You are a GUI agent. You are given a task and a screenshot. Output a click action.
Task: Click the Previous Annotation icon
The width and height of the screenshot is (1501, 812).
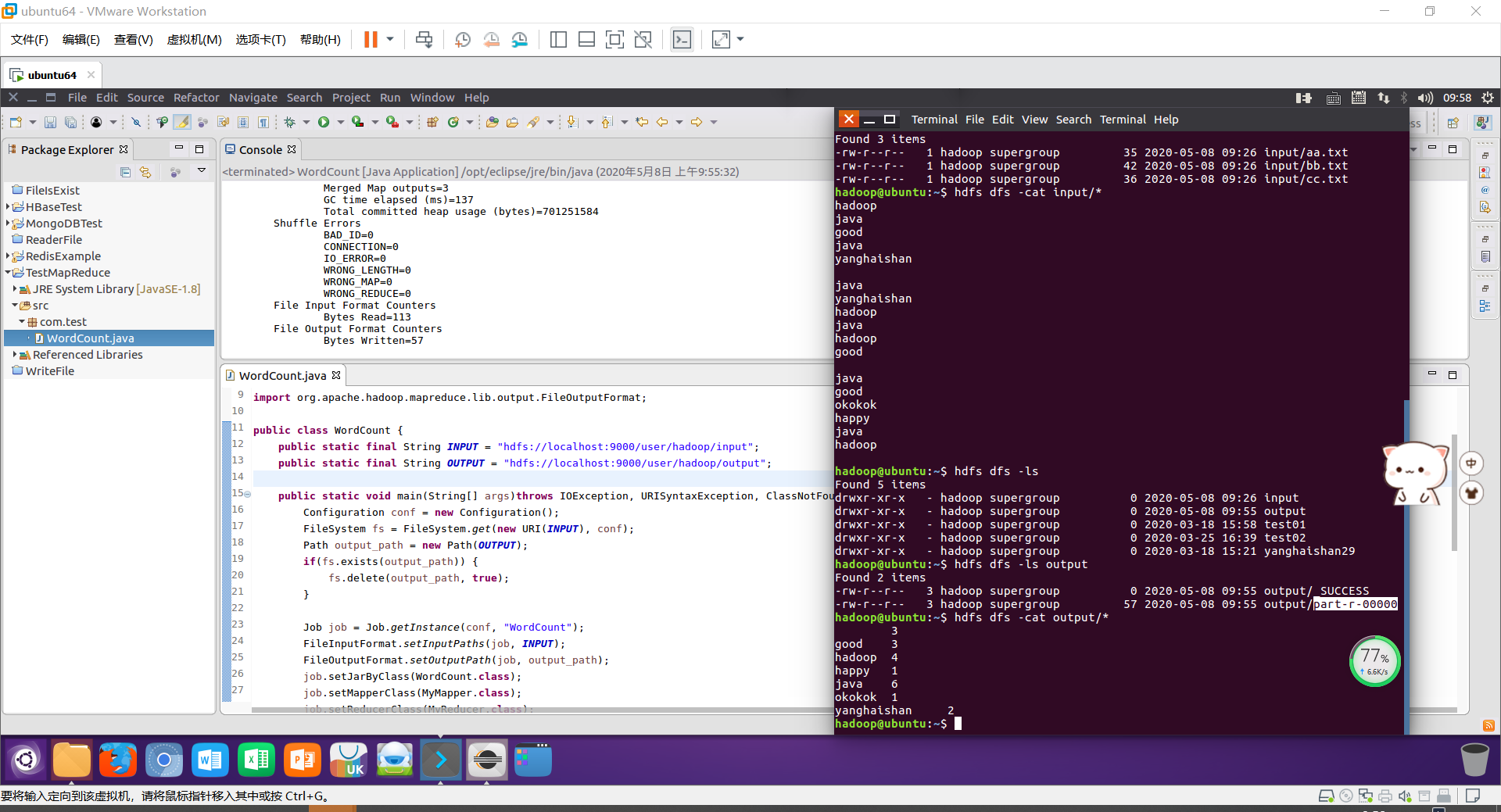click(x=607, y=122)
